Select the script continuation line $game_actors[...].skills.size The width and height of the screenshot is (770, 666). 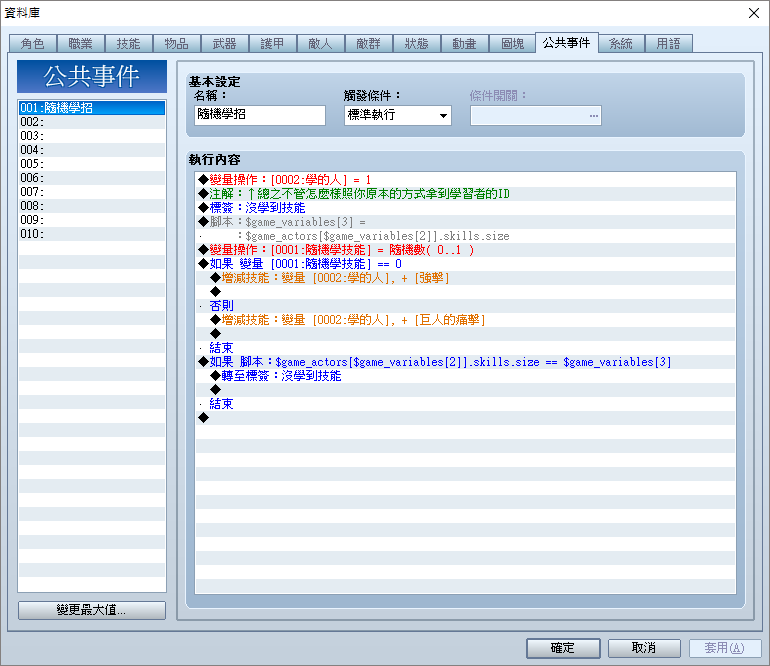466,236
